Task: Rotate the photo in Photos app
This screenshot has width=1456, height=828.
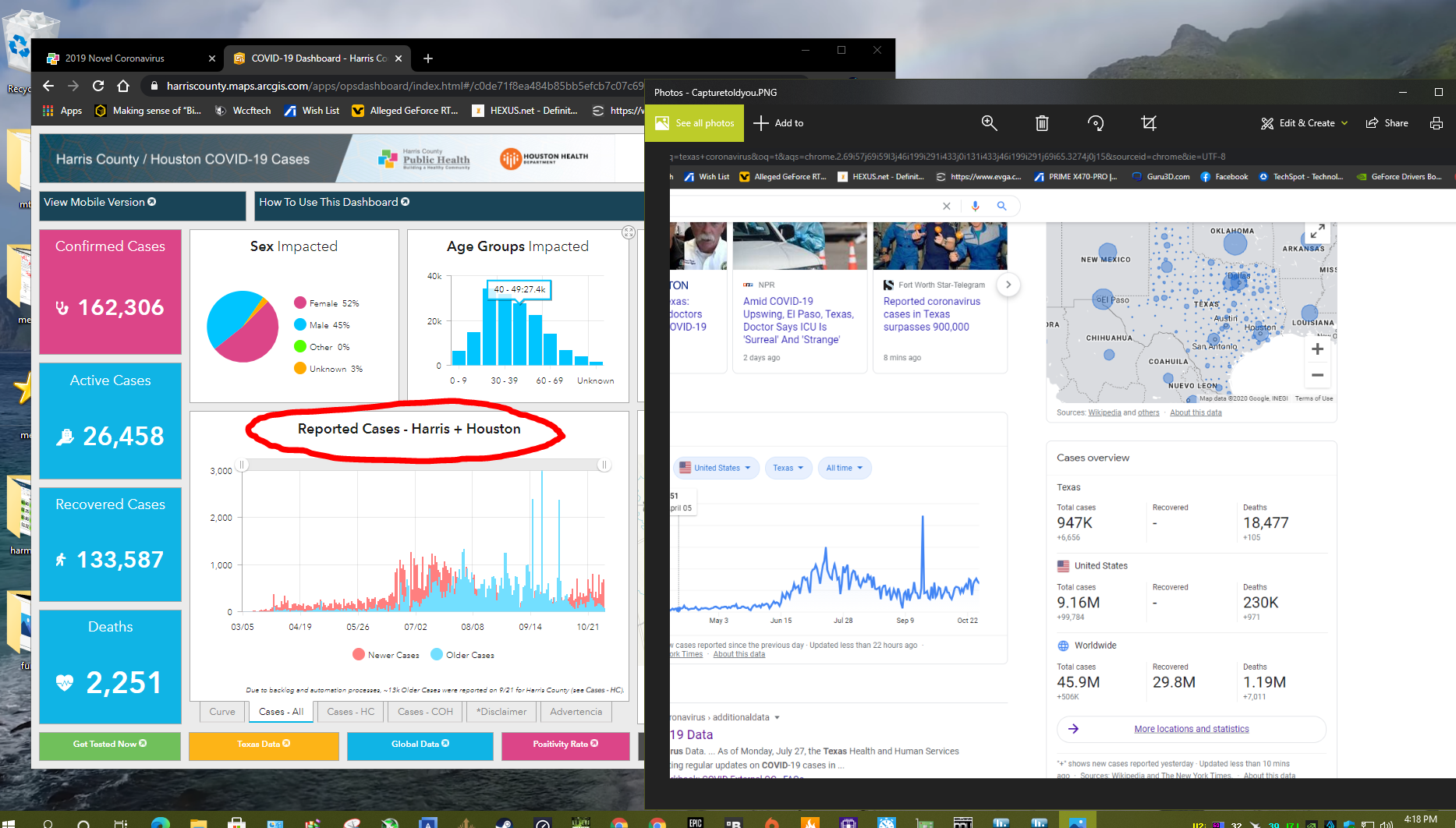Action: pyautogui.click(x=1095, y=123)
